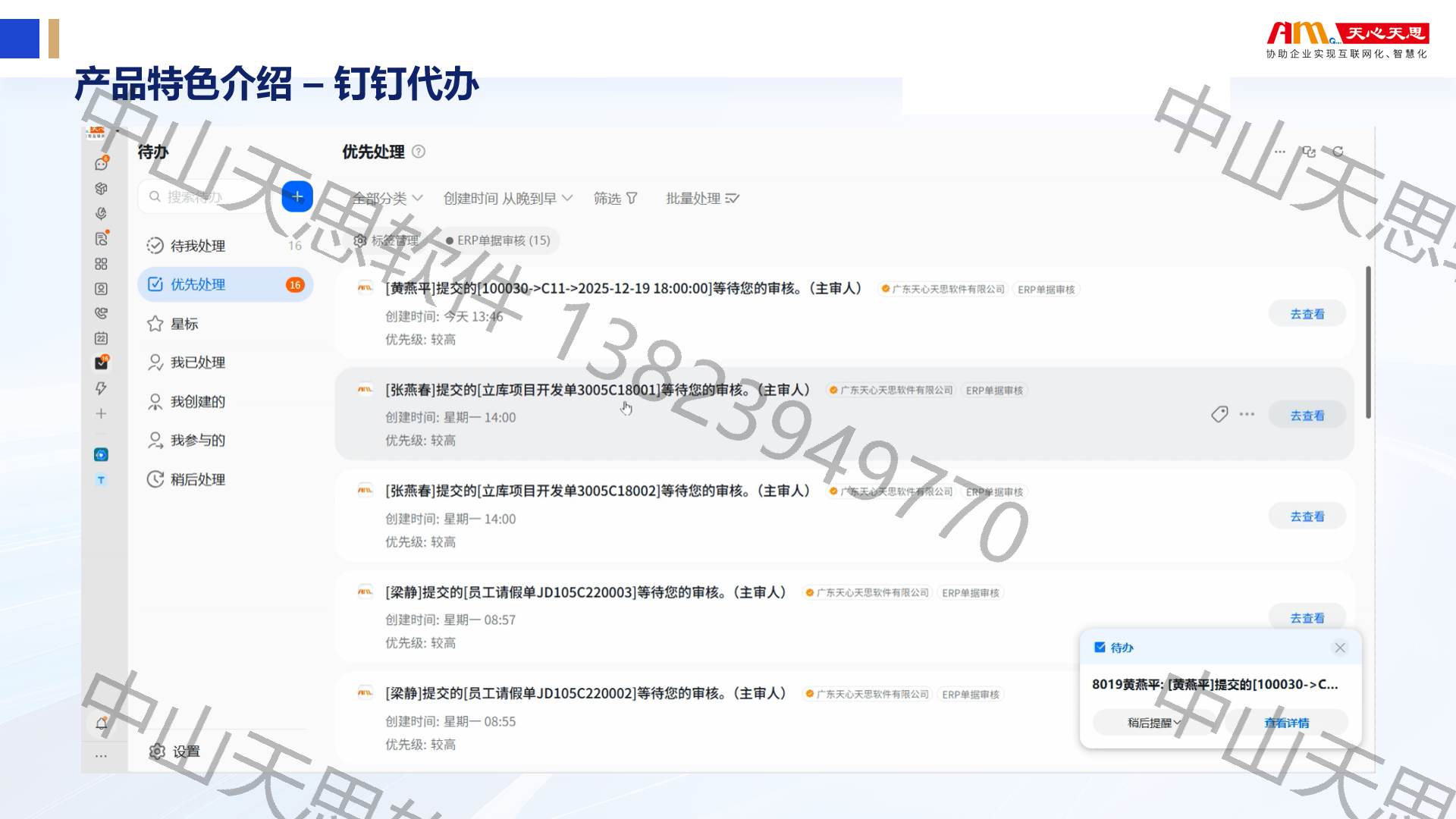This screenshot has width=1456, height=819.
Task: Select 星标 starred items
Action: pos(225,324)
